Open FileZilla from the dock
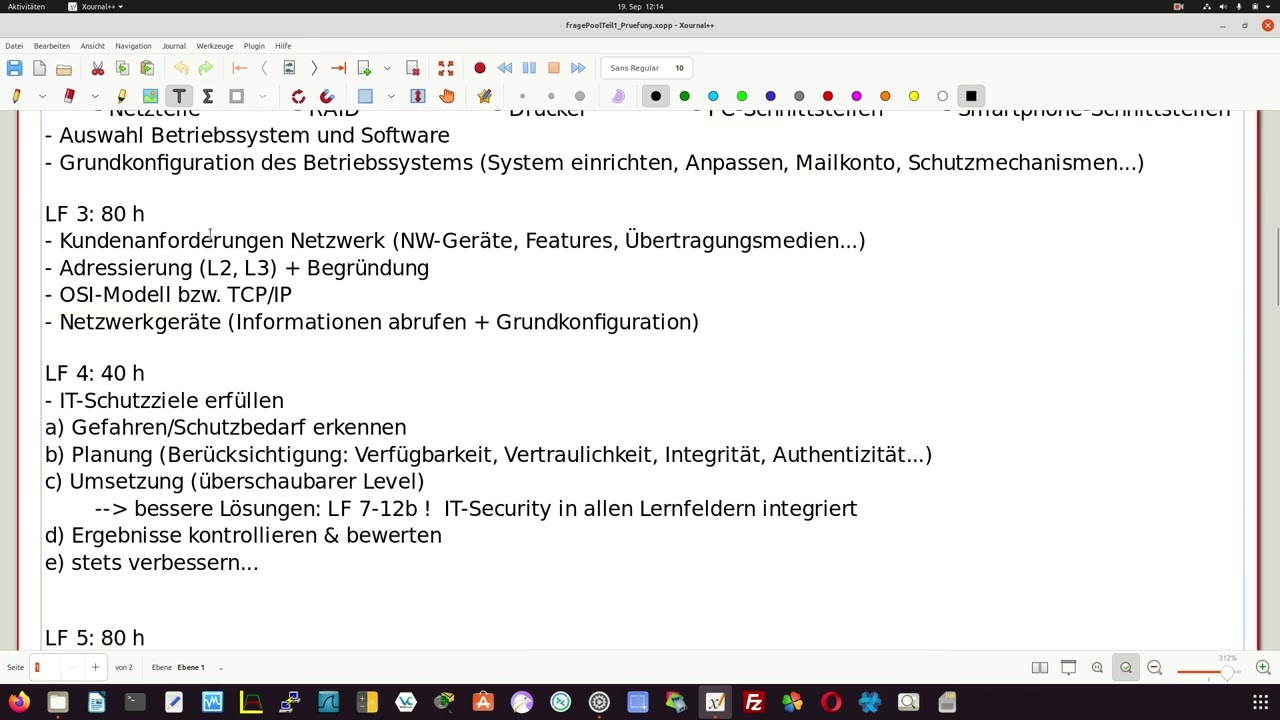Viewport: 1280px width, 720px height. 754,702
